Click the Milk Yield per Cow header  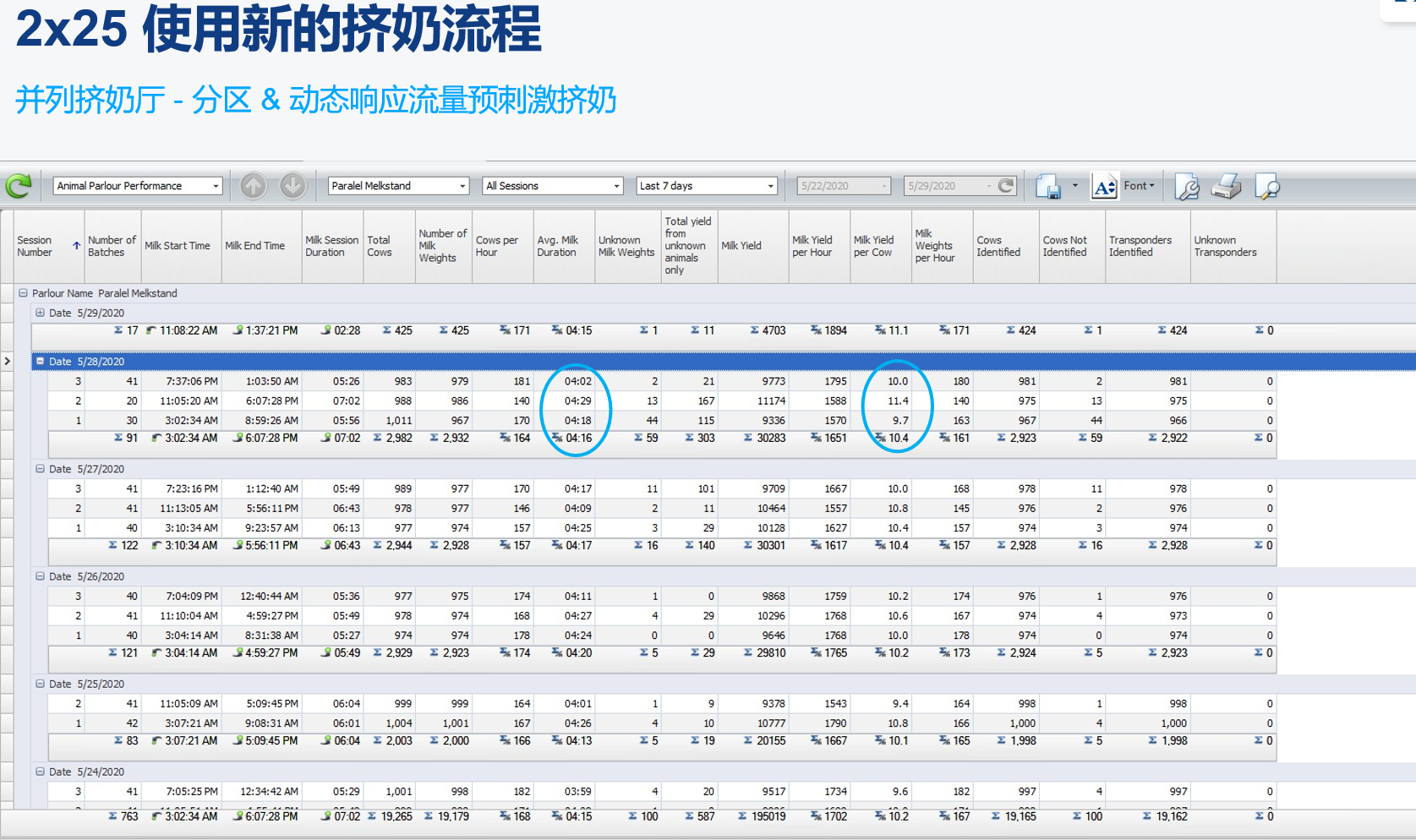[x=881, y=246]
